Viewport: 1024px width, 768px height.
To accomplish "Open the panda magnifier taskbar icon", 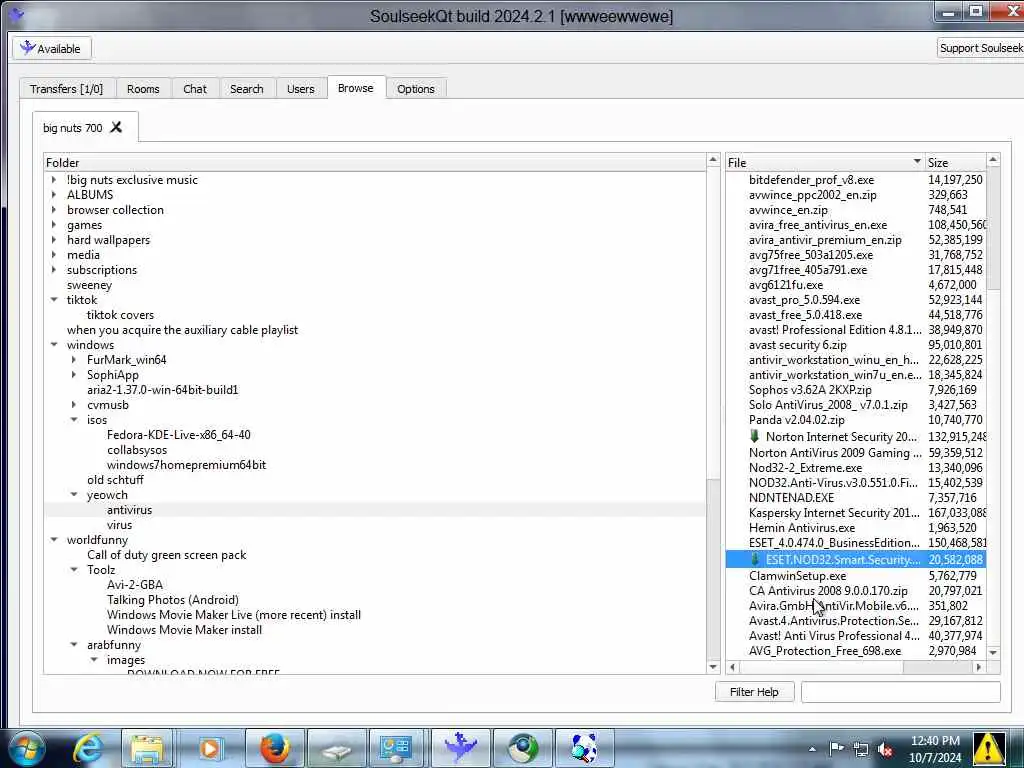I will click(583, 748).
